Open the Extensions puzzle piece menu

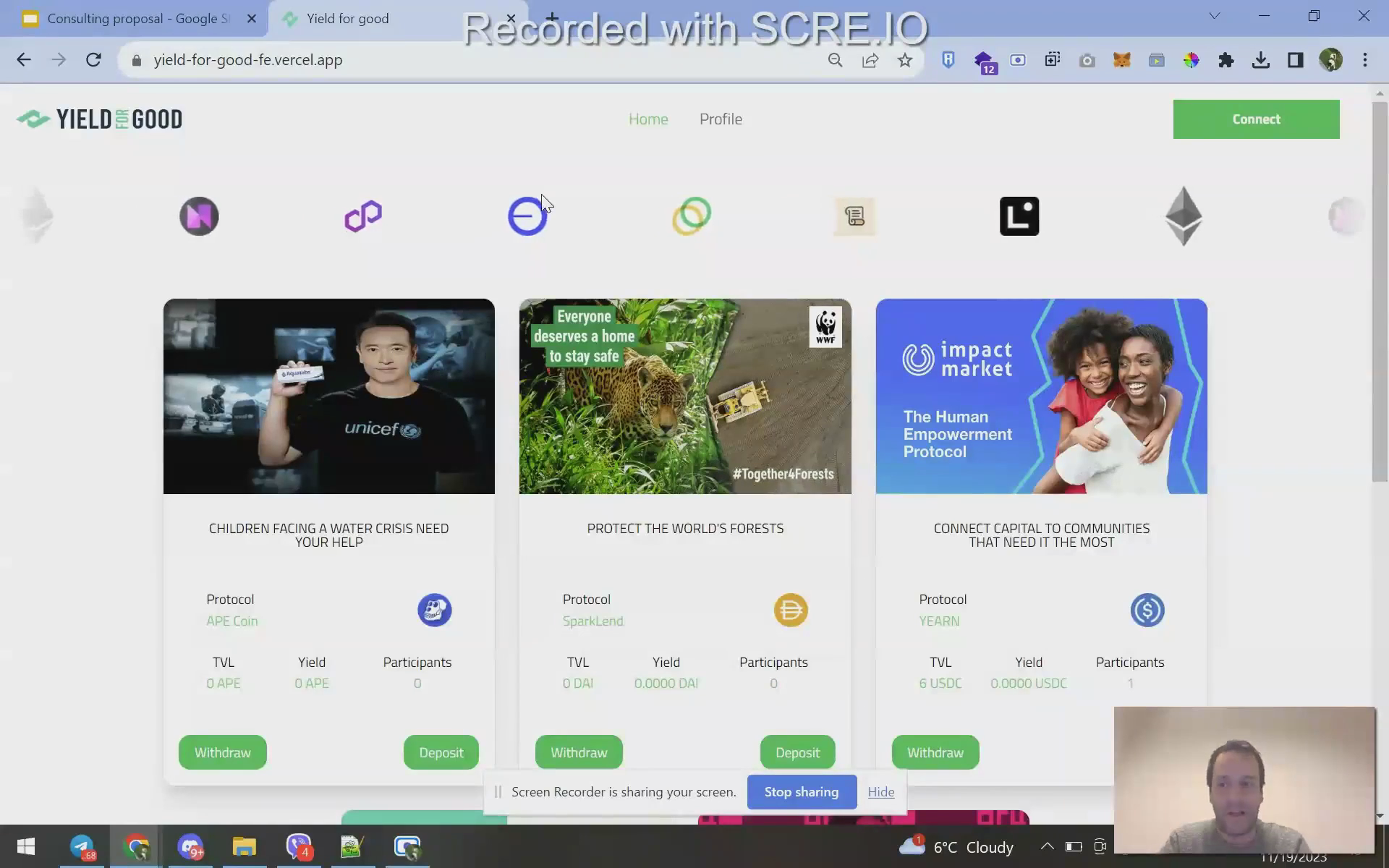(1226, 60)
